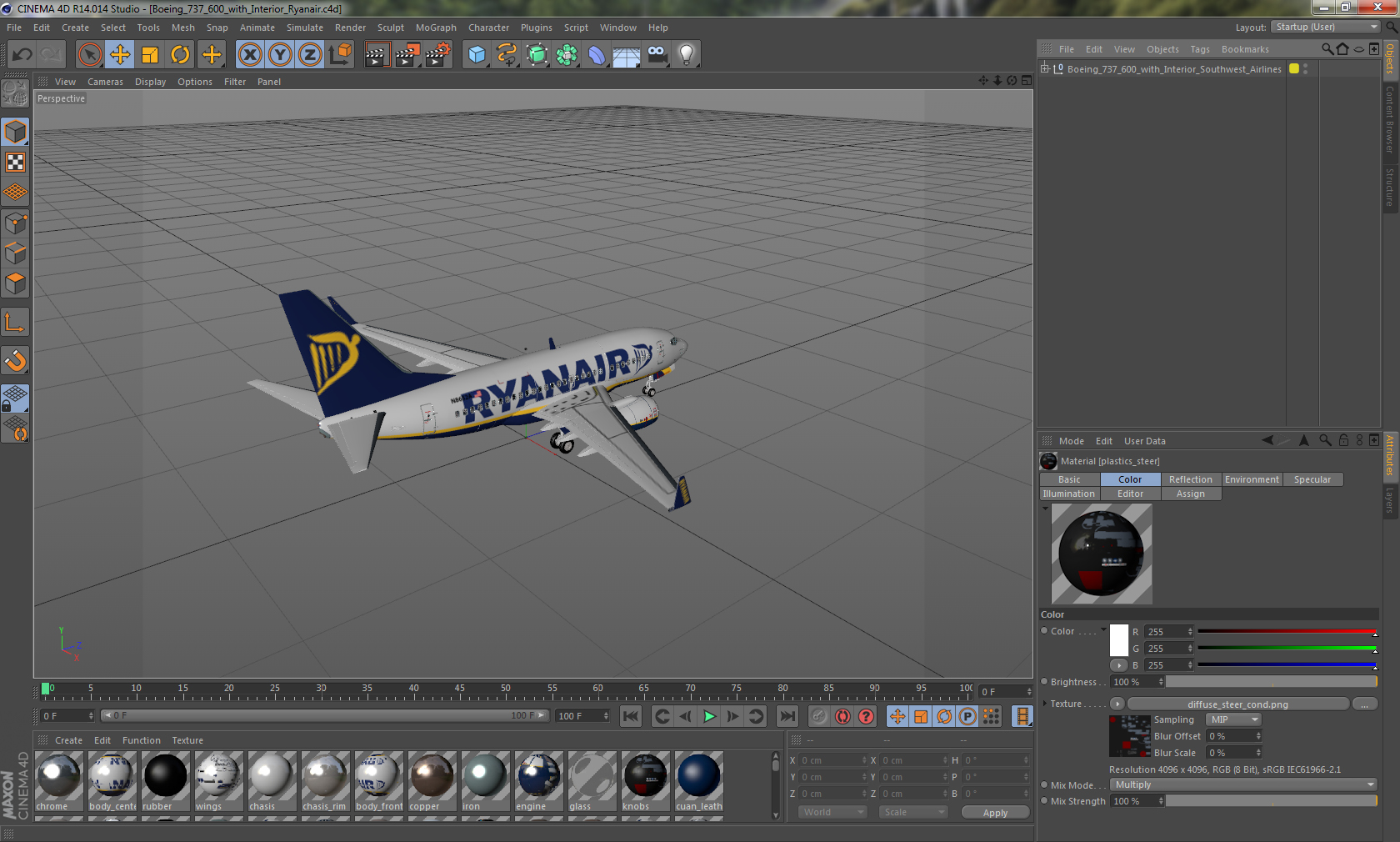Activate the Move tool
The image size is (1400, 842).
tap(120, 55)
